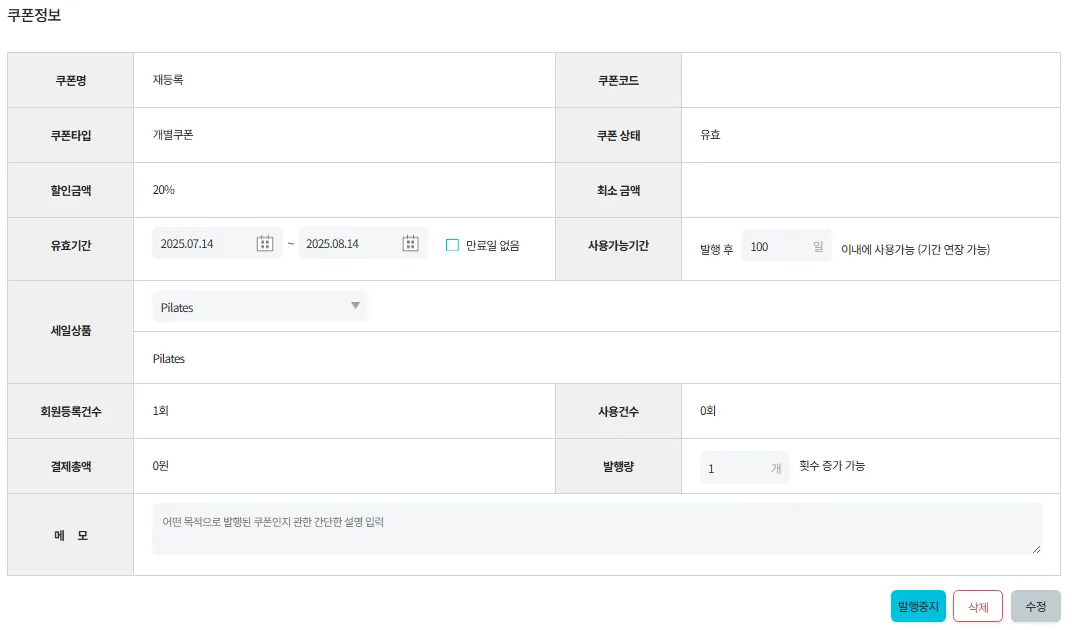This screenshot has height=630, width=1081.
Task: Enable the 만료일 없음 checkbox
Action: coord(452,245)
